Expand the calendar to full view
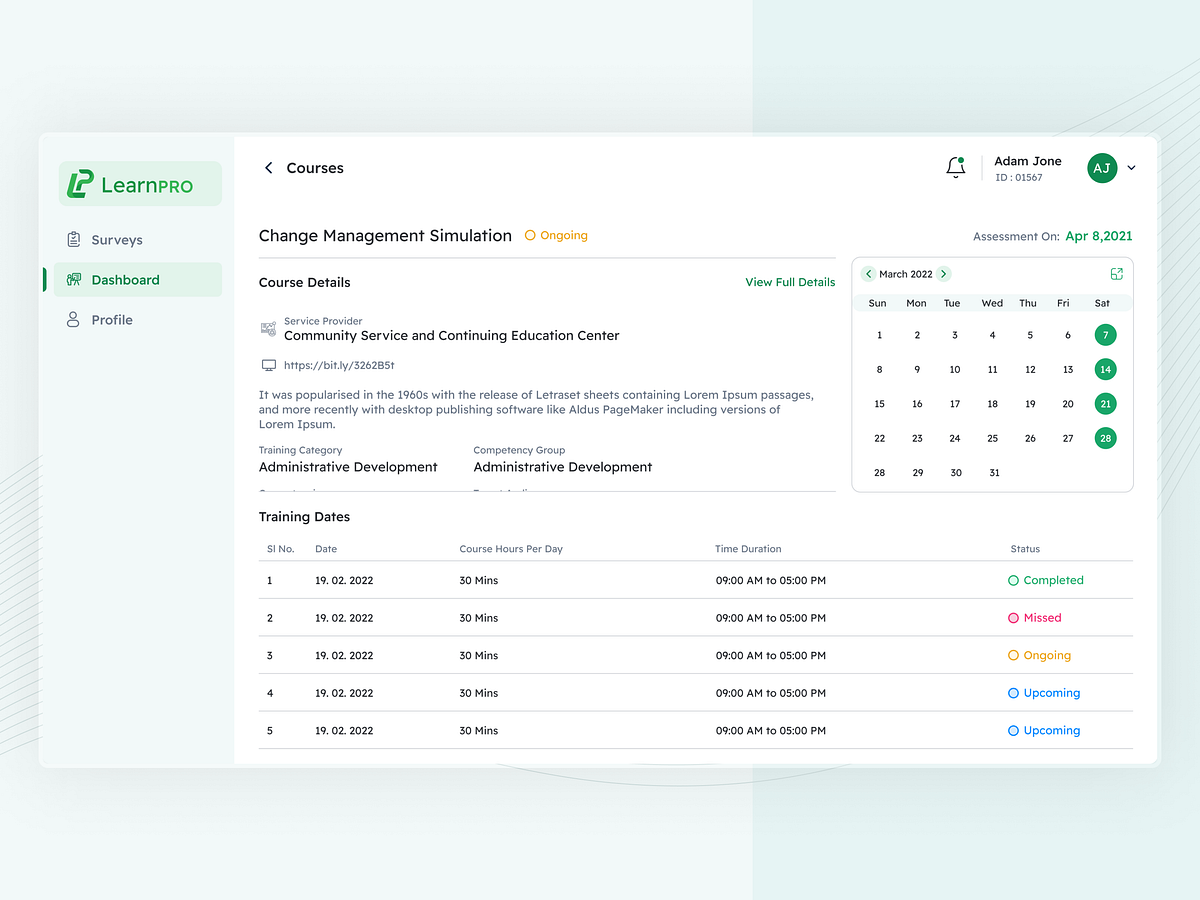The height and width of the screenshot is (900, 1200). click(x=1116, y=273)
